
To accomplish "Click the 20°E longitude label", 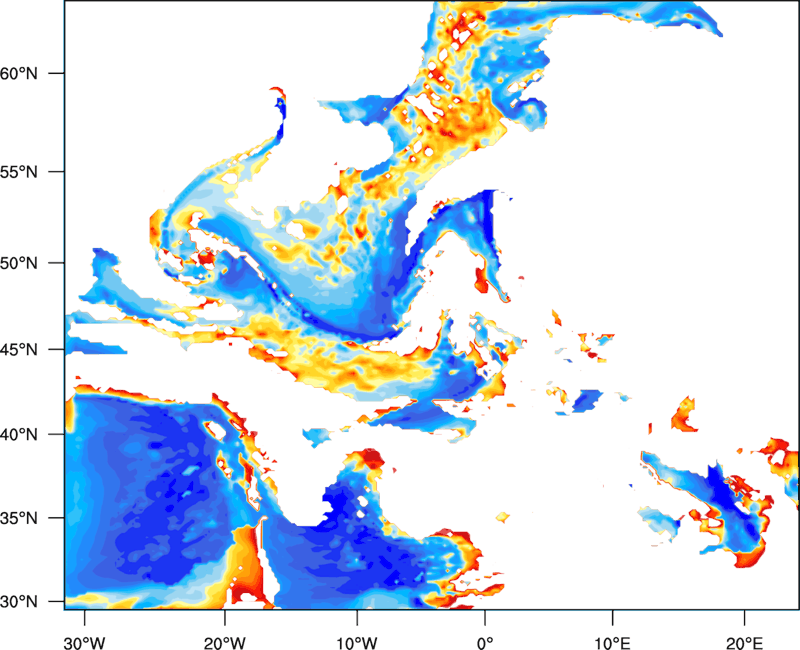I will [x=744, y=643].
